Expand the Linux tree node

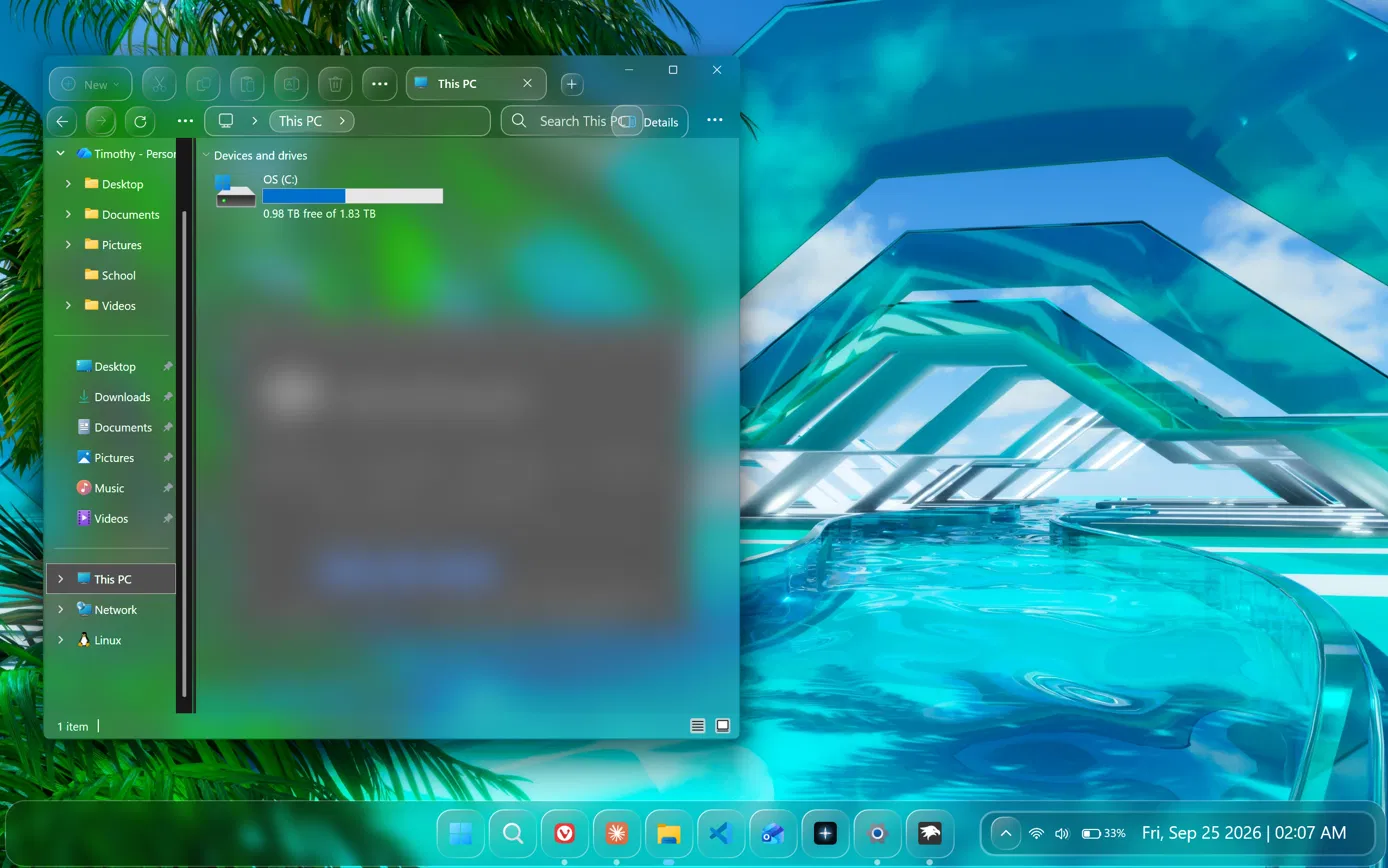pyautogui.click(x=61, y=640)
